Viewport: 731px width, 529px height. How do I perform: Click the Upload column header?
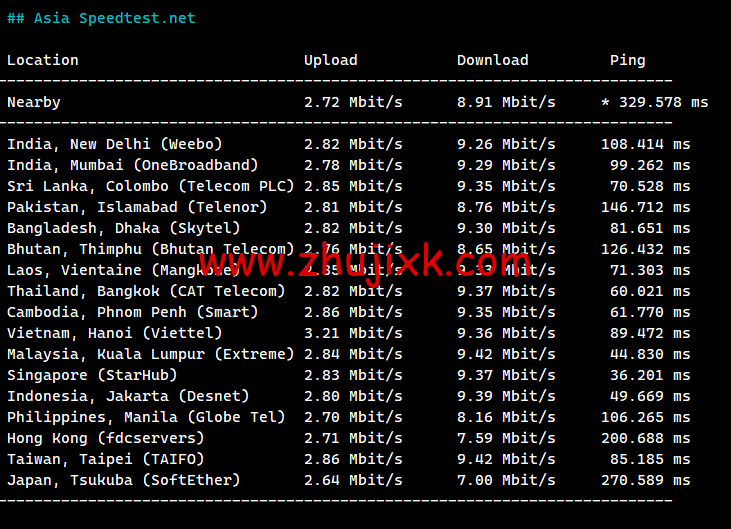click(330, 60)
